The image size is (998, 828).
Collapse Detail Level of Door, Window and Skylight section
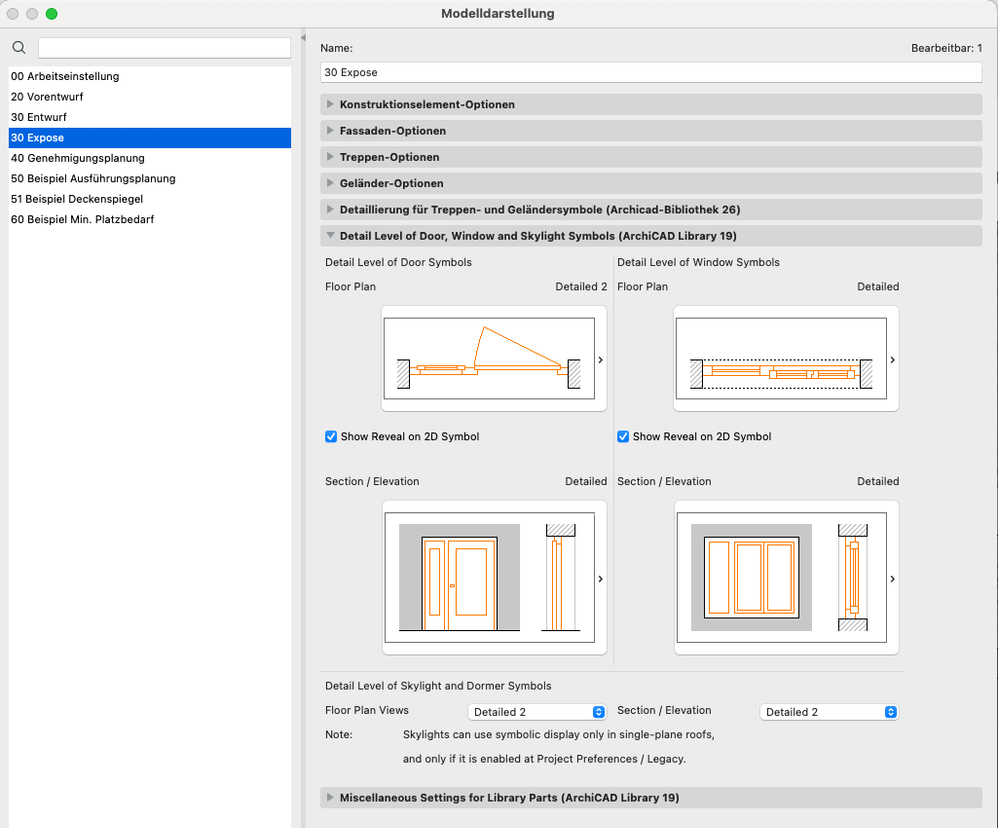650,235
